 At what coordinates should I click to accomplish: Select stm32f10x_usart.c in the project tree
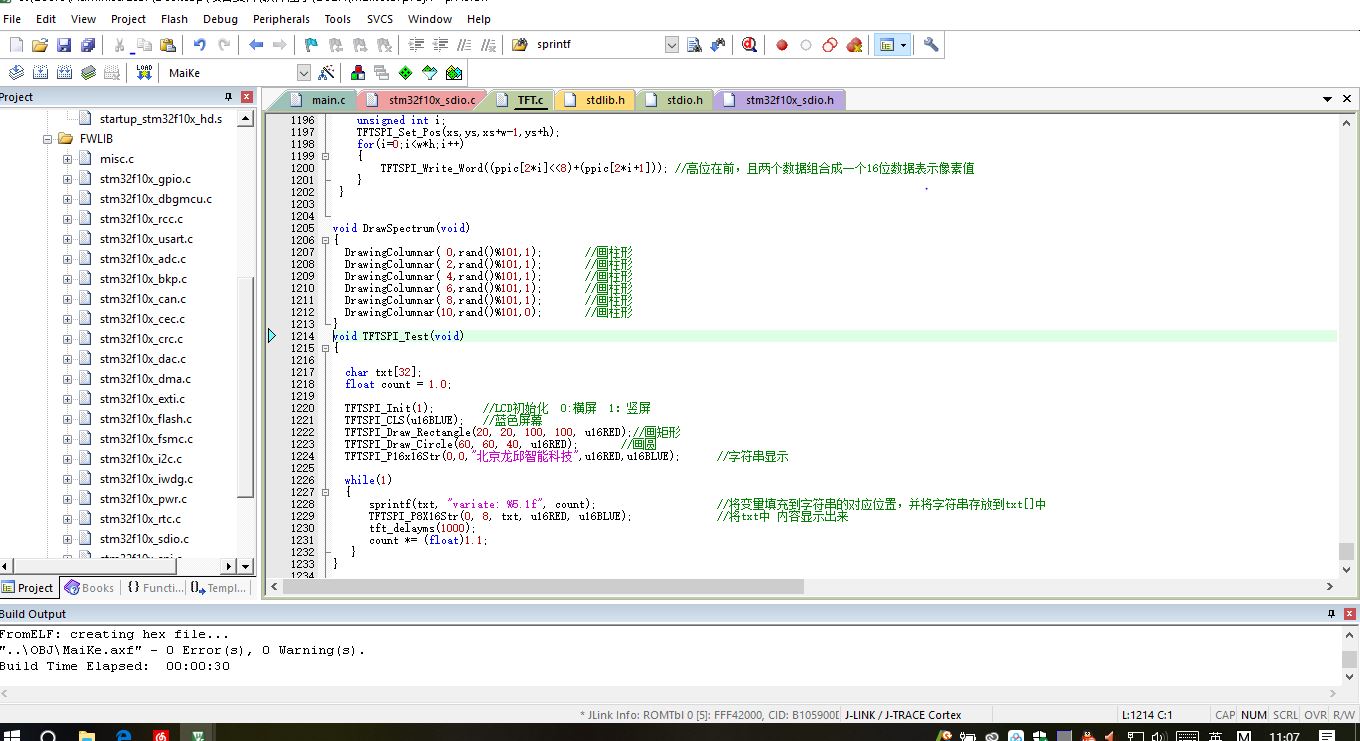[x=146, y=239]
